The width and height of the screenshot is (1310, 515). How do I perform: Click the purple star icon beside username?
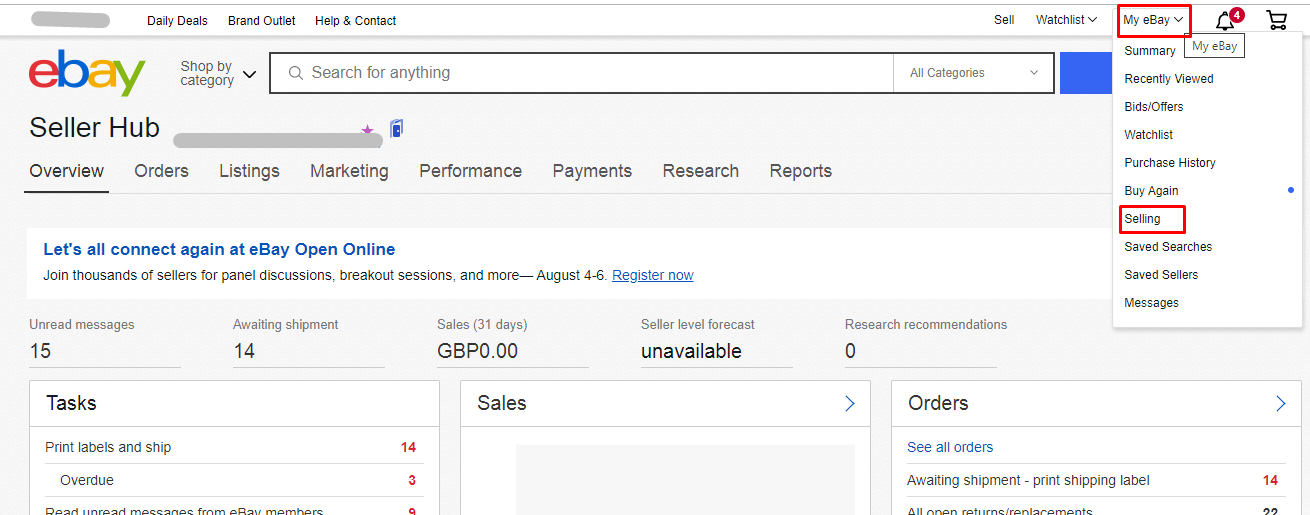pos(367,131)
